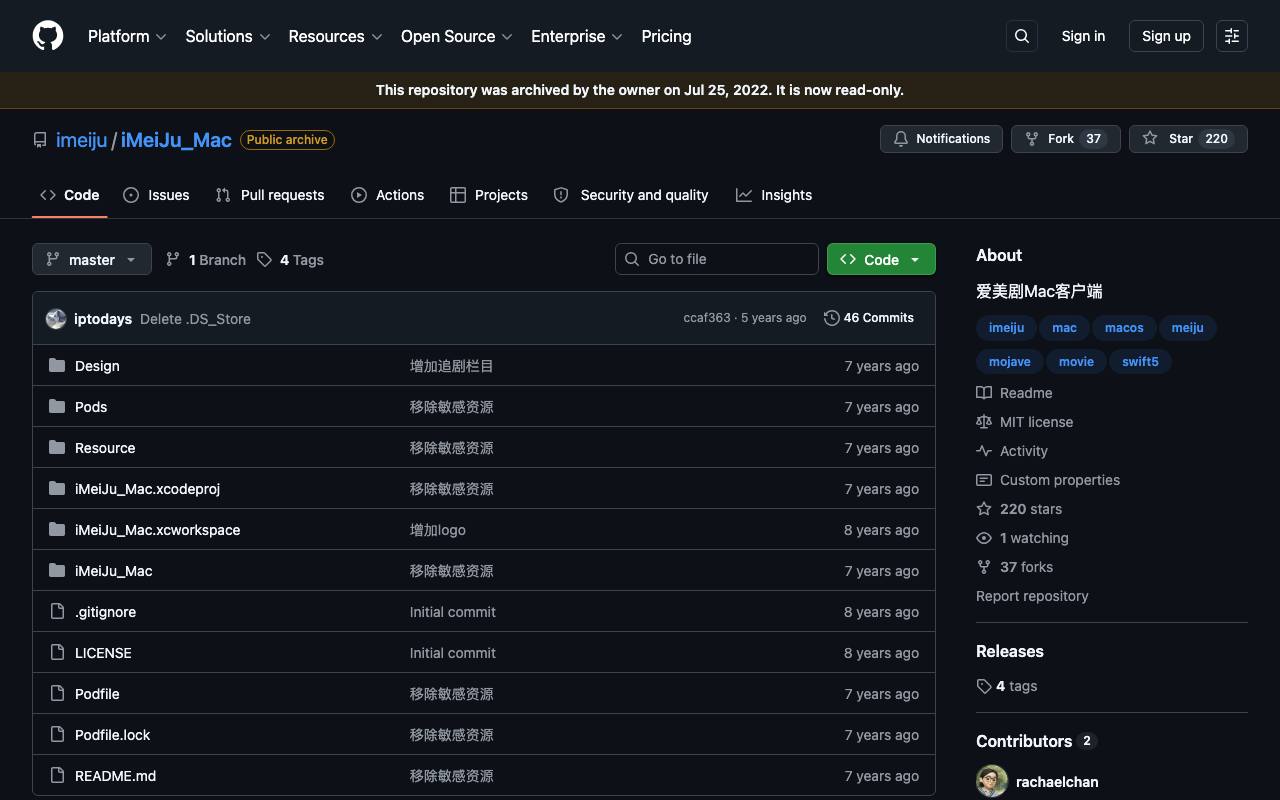Open the green Code dropdown
This screenshot has height=800, width=1280.
click(881, 259)
